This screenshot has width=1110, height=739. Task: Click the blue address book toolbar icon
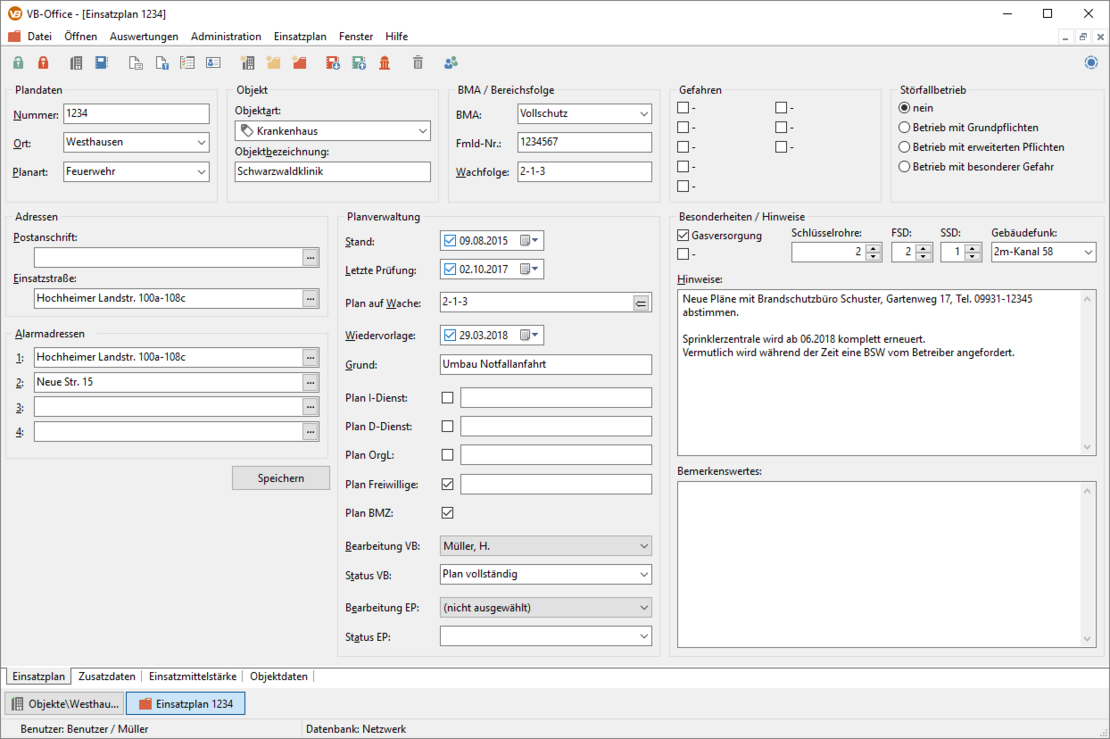[x=101, y=63]
